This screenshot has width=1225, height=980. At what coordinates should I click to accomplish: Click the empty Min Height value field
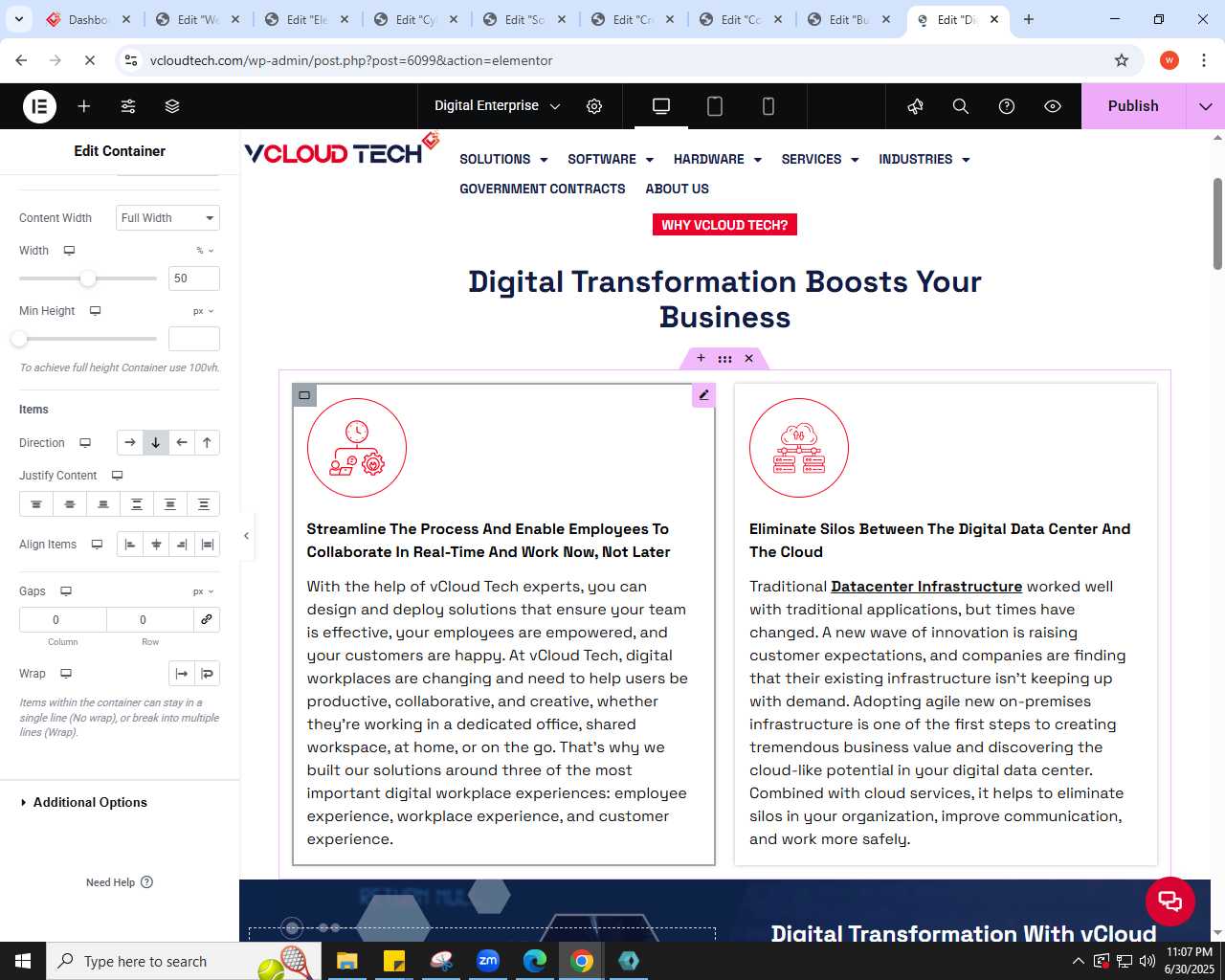click(194, 339)
